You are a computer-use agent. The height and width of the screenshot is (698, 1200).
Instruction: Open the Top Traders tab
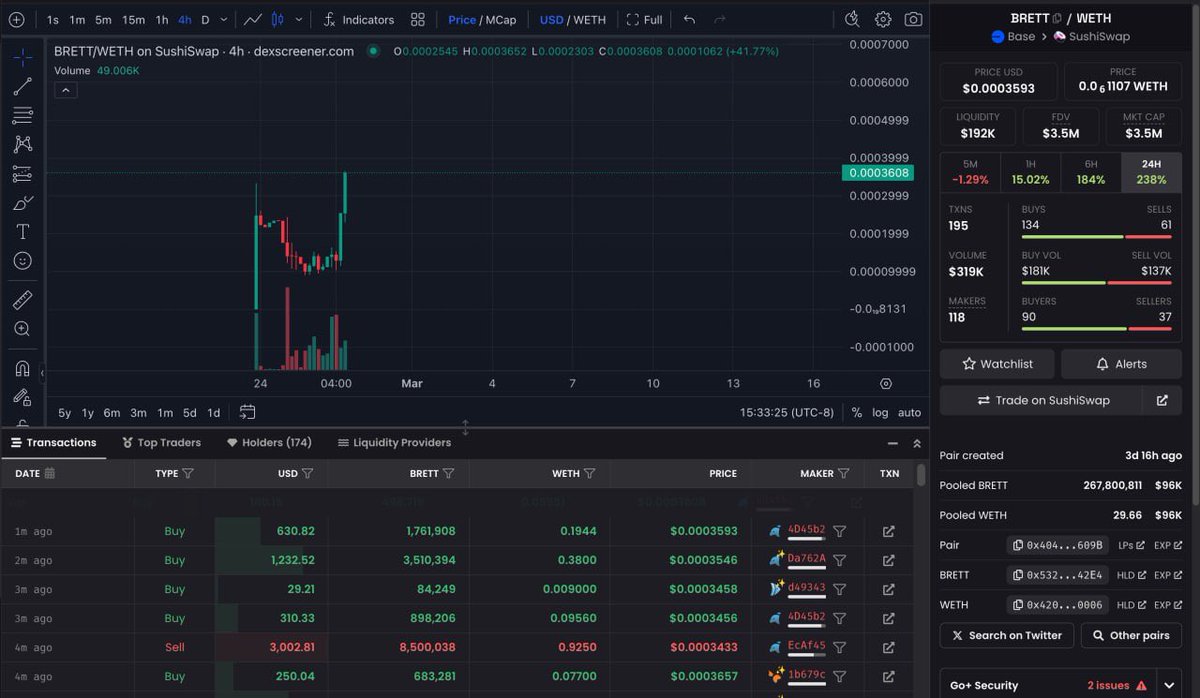(161, 442)
